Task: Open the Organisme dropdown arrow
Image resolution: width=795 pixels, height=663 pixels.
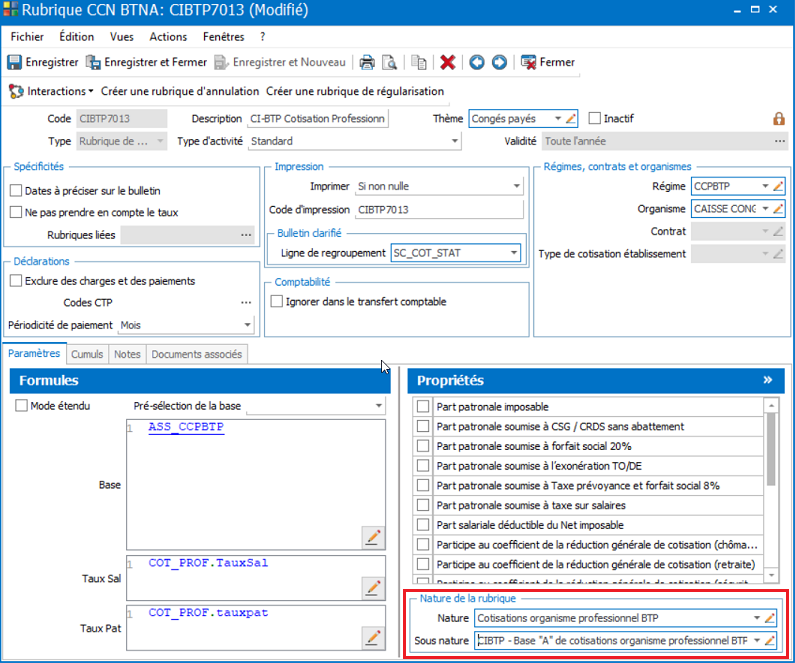Action: click(765, 208)
